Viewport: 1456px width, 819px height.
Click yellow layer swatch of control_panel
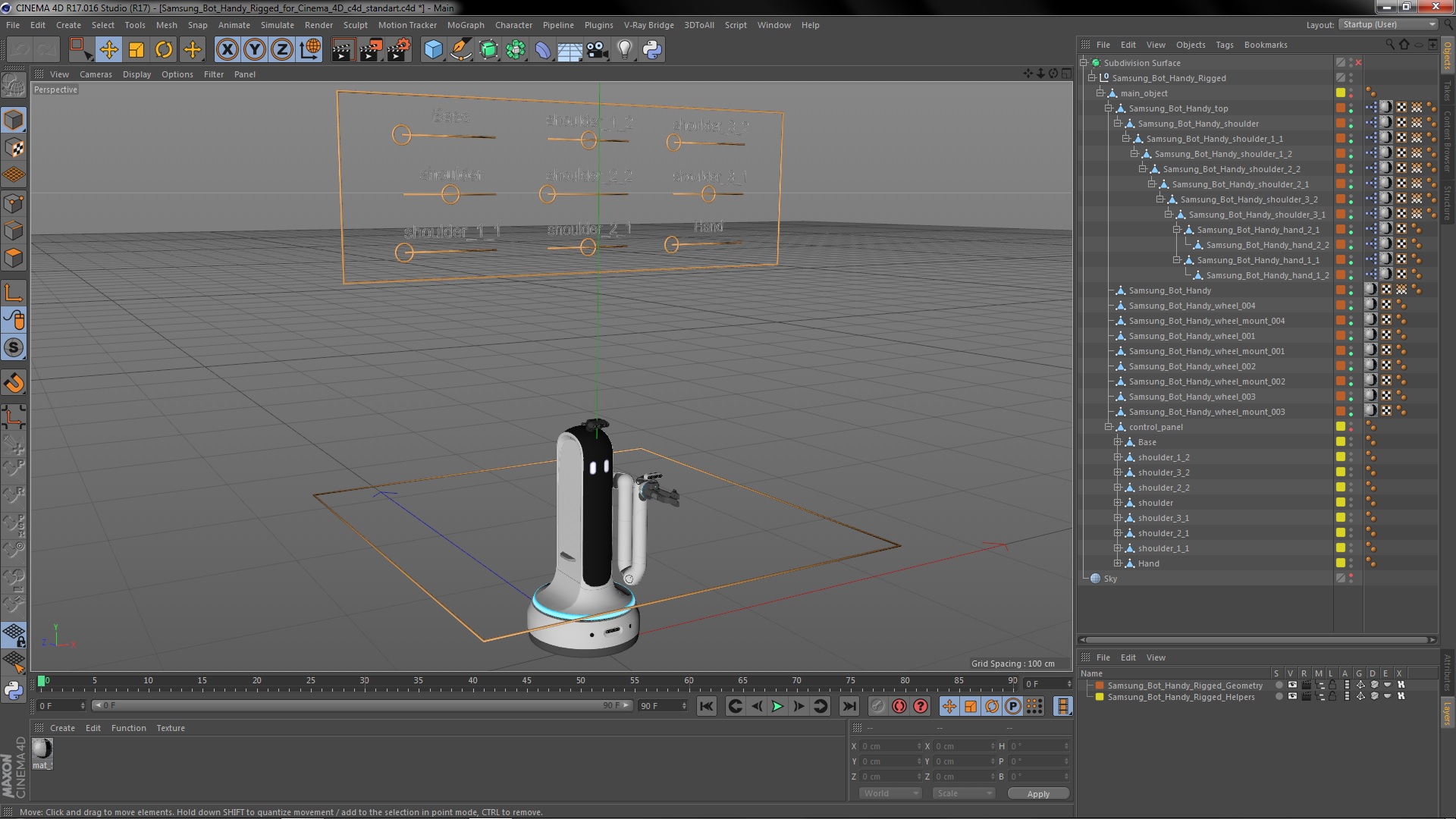coord(1341,427)
